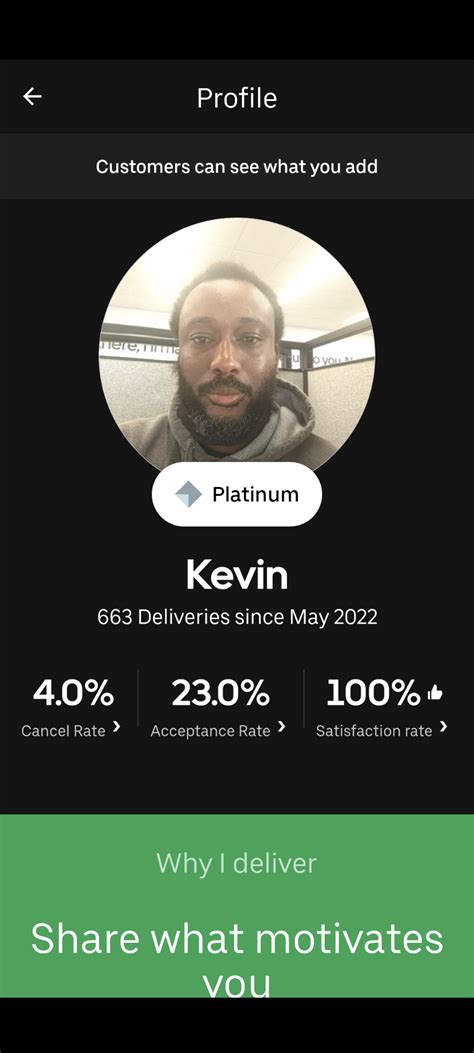Image resolution: width=474 pixels, height=1053 pixels.
Task: Open the Platinum tier badge
Action: tap(237, 494)
